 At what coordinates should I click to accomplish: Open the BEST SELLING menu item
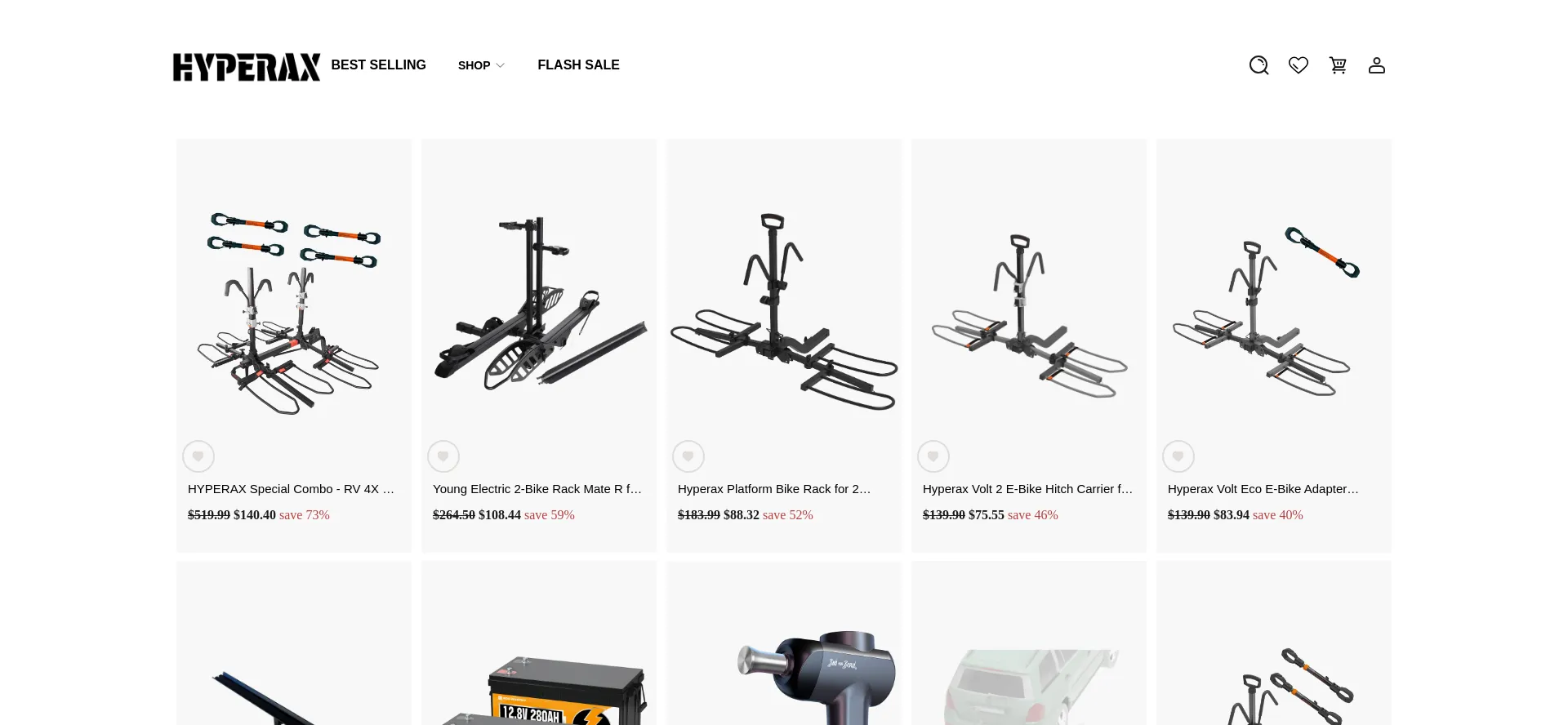point(379,64)
